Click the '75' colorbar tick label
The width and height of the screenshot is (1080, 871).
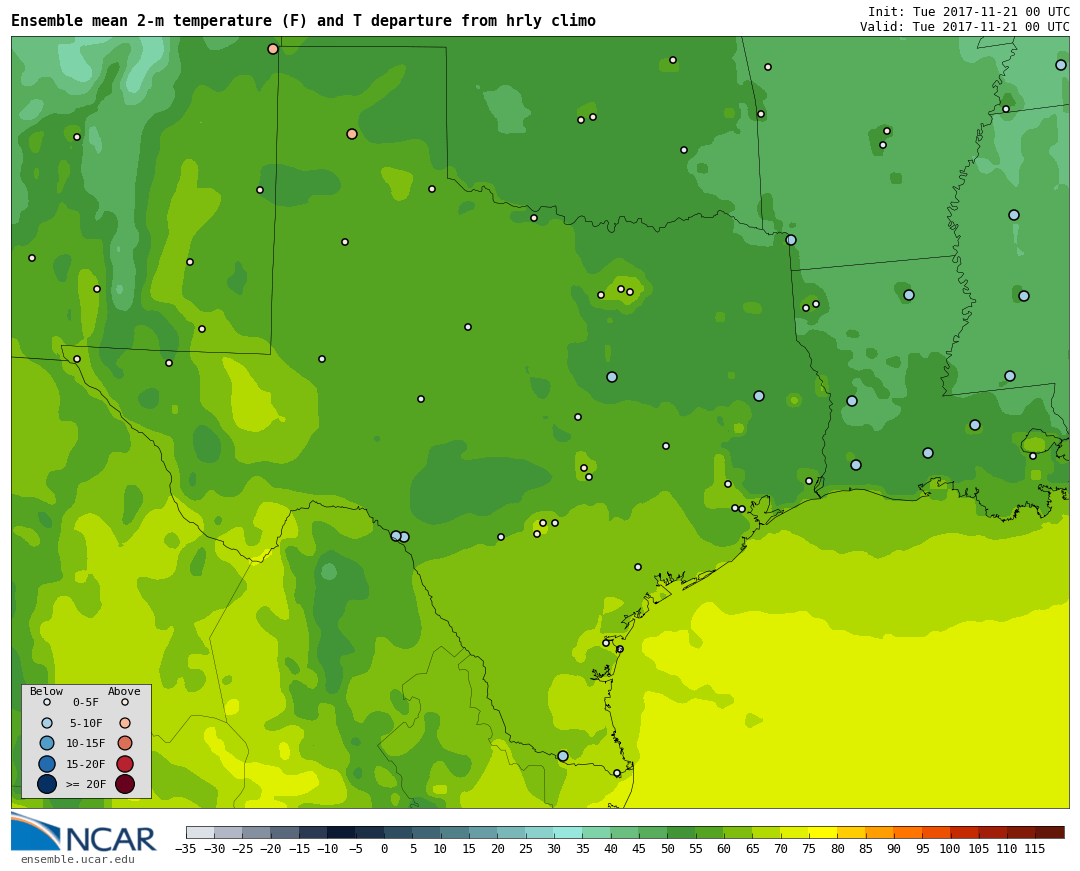809,849
